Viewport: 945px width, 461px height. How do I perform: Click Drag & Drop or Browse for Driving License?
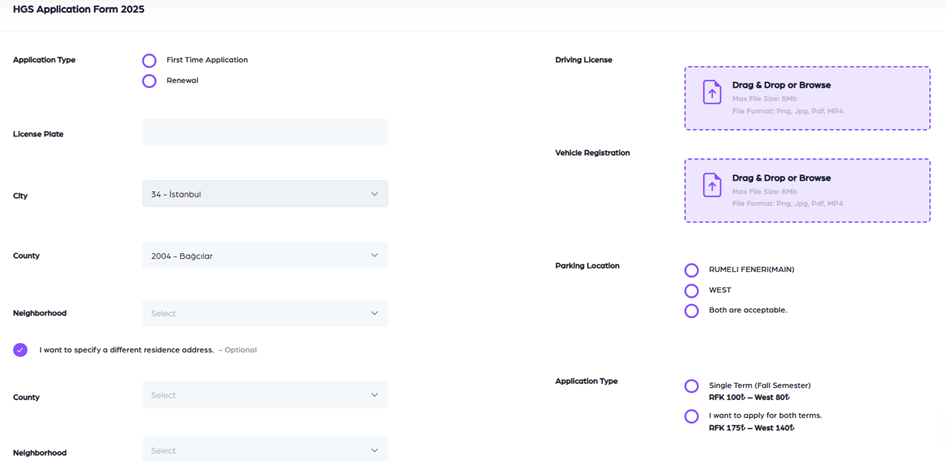[x=781, y=86]
